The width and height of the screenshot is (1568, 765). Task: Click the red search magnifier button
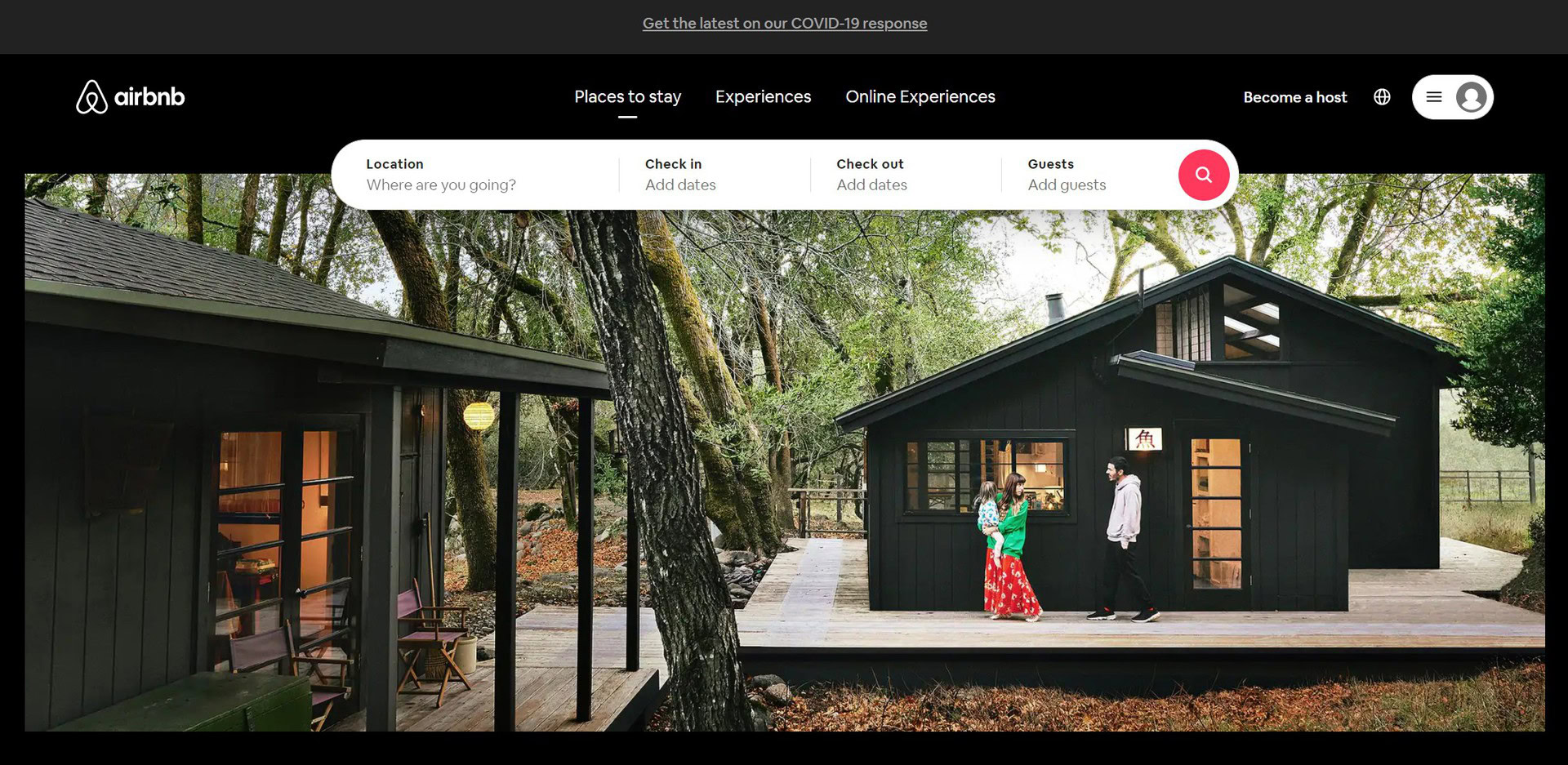click(x=1203, y=175)
